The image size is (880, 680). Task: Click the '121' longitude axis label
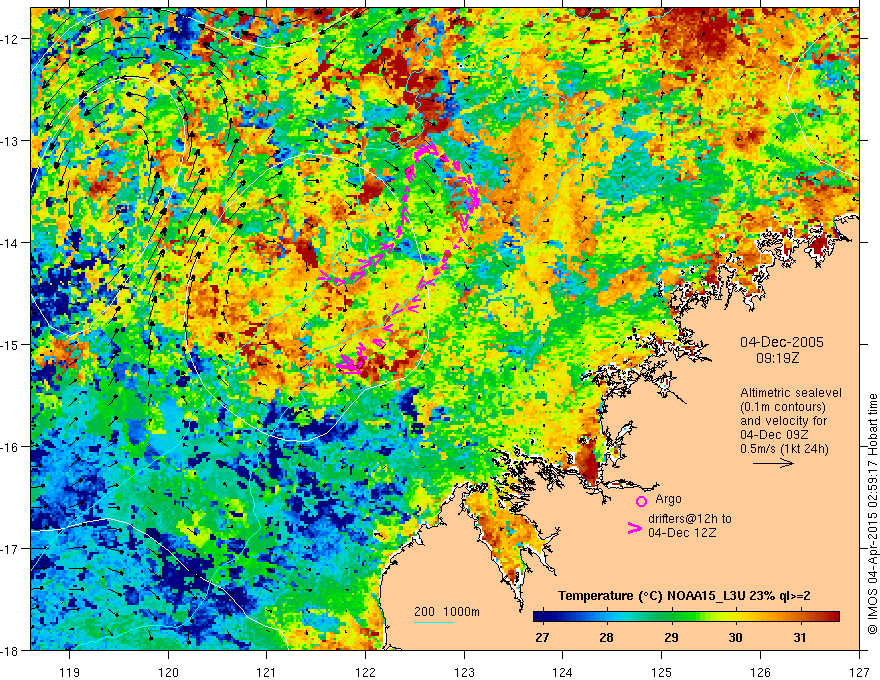click(267, 672)
